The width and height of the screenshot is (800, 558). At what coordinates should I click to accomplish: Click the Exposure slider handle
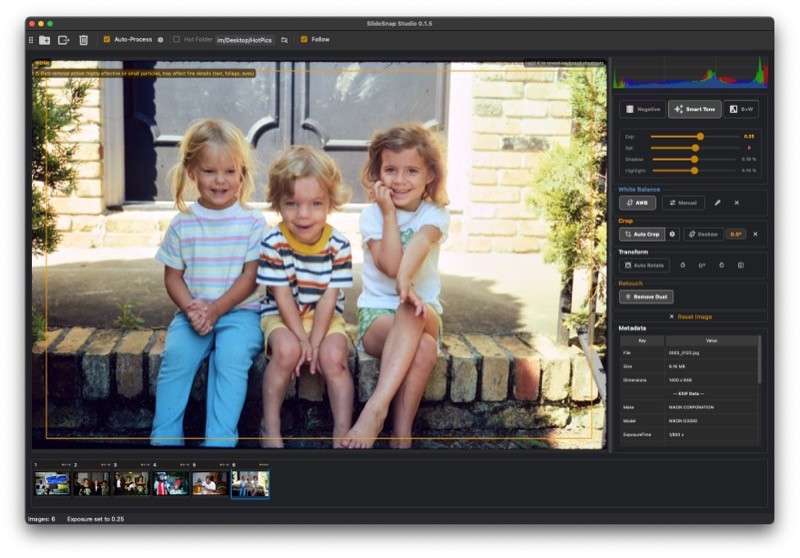pyautogui.click(x=700, y=136)
